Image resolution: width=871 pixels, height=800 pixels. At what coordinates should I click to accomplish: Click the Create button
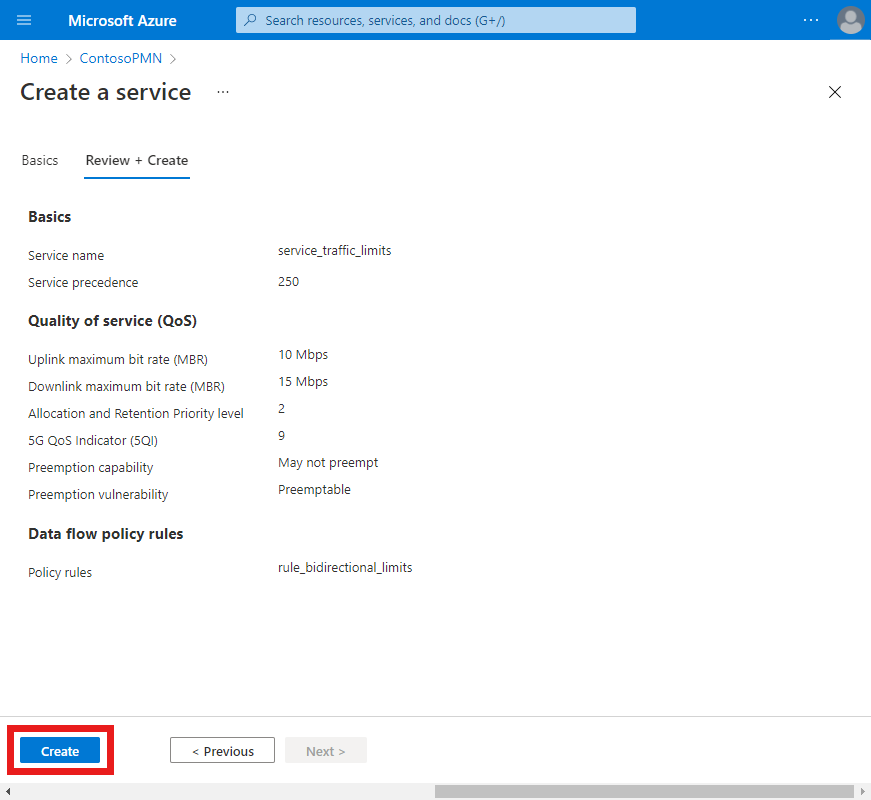point(59,750)
